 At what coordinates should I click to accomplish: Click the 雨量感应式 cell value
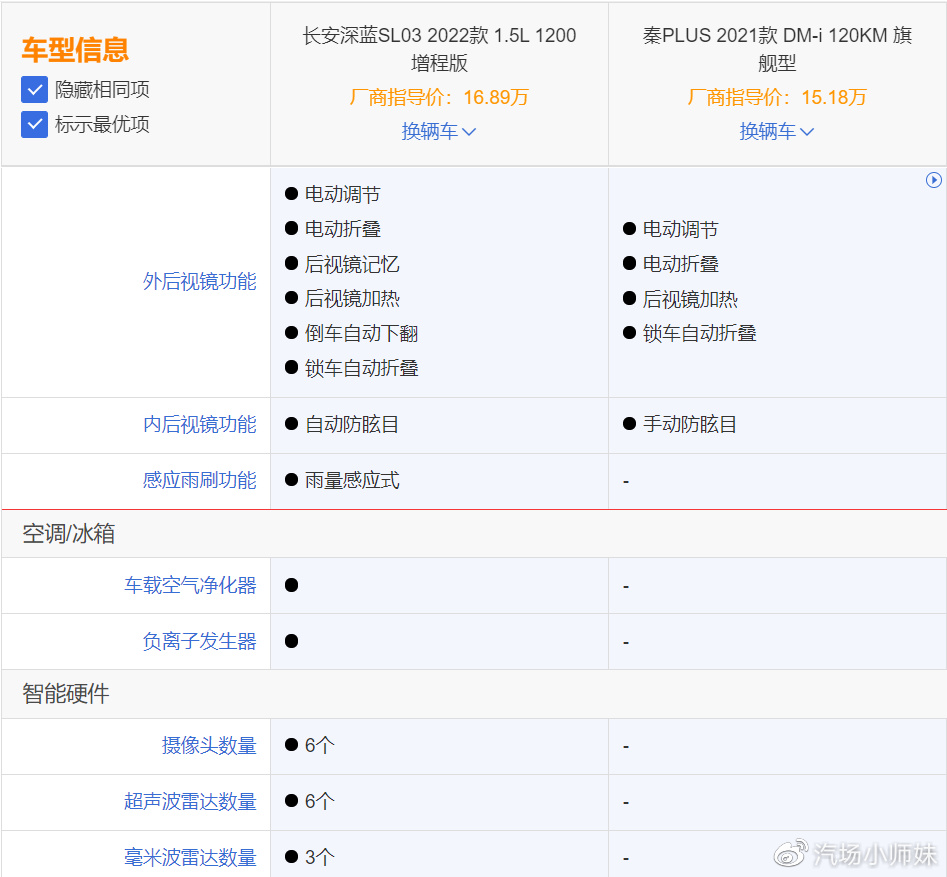pos(352,481)
